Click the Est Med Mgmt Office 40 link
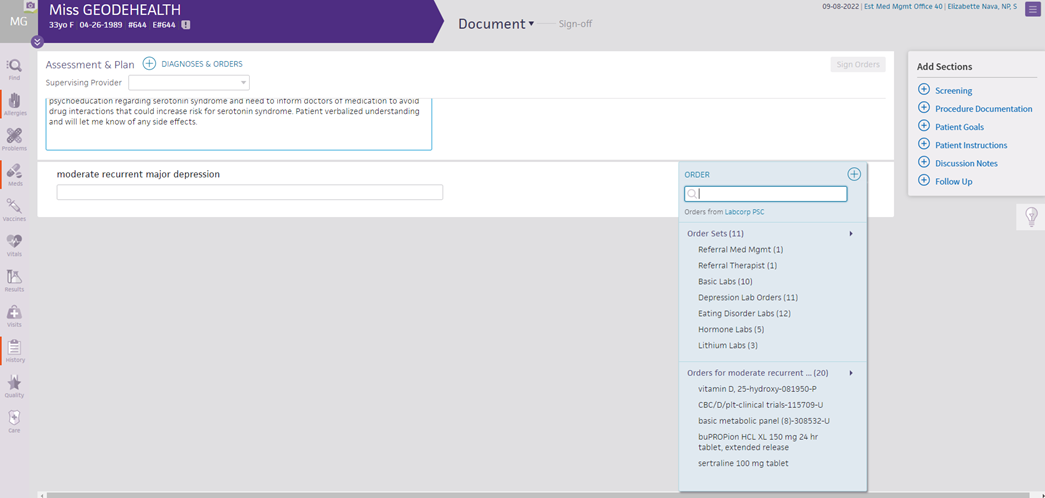The image size is (1045, 498). [x=902, y=7]
